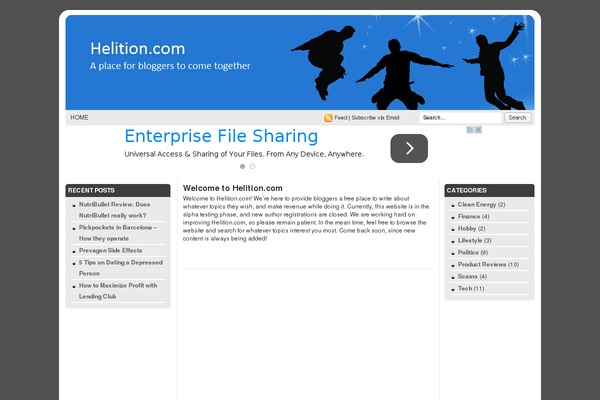Click the RECENT POSTS sidebar header

(x=118, y=190)
